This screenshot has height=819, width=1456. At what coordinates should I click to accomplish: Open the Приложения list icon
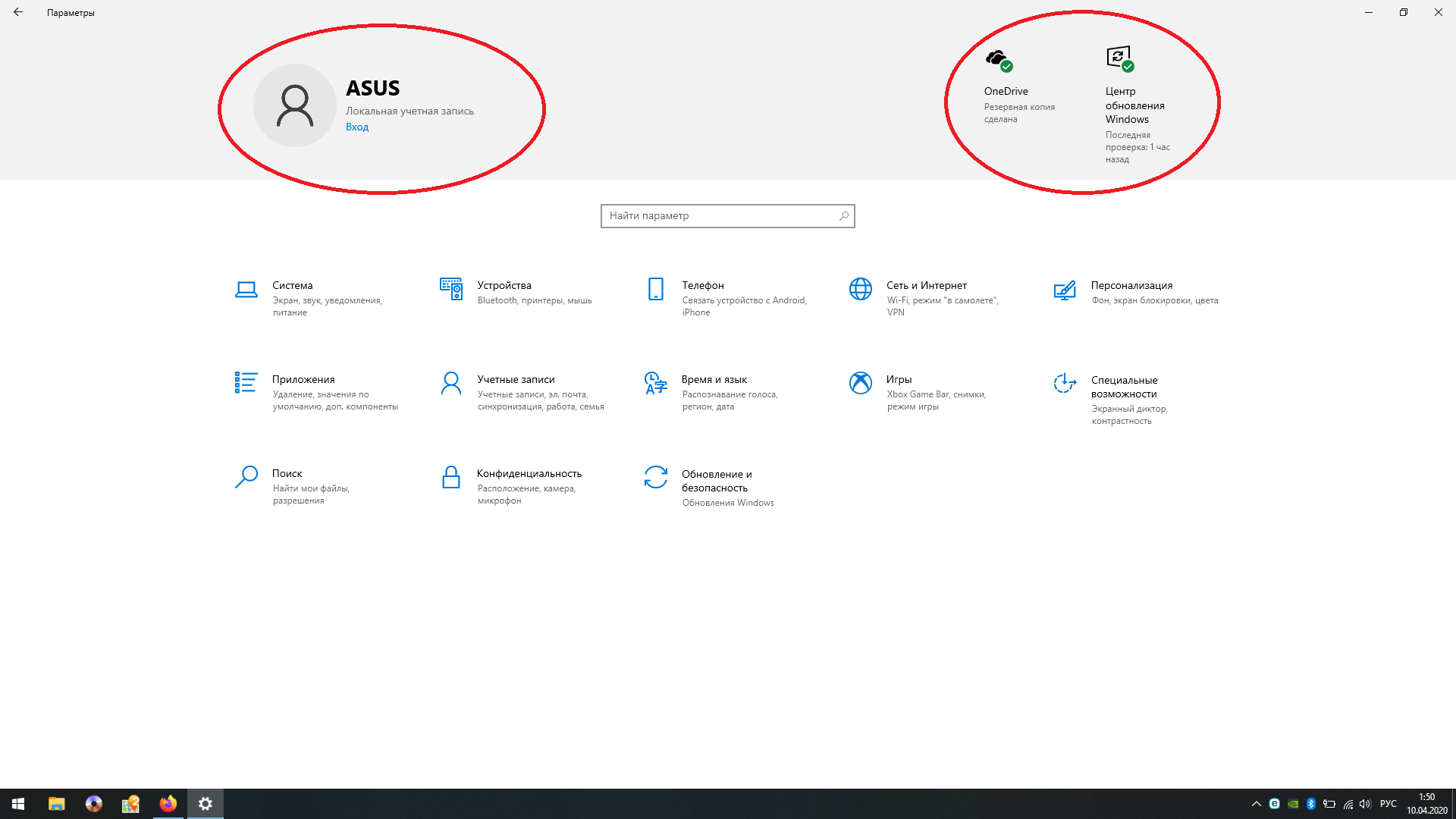[x=246, y=382]
